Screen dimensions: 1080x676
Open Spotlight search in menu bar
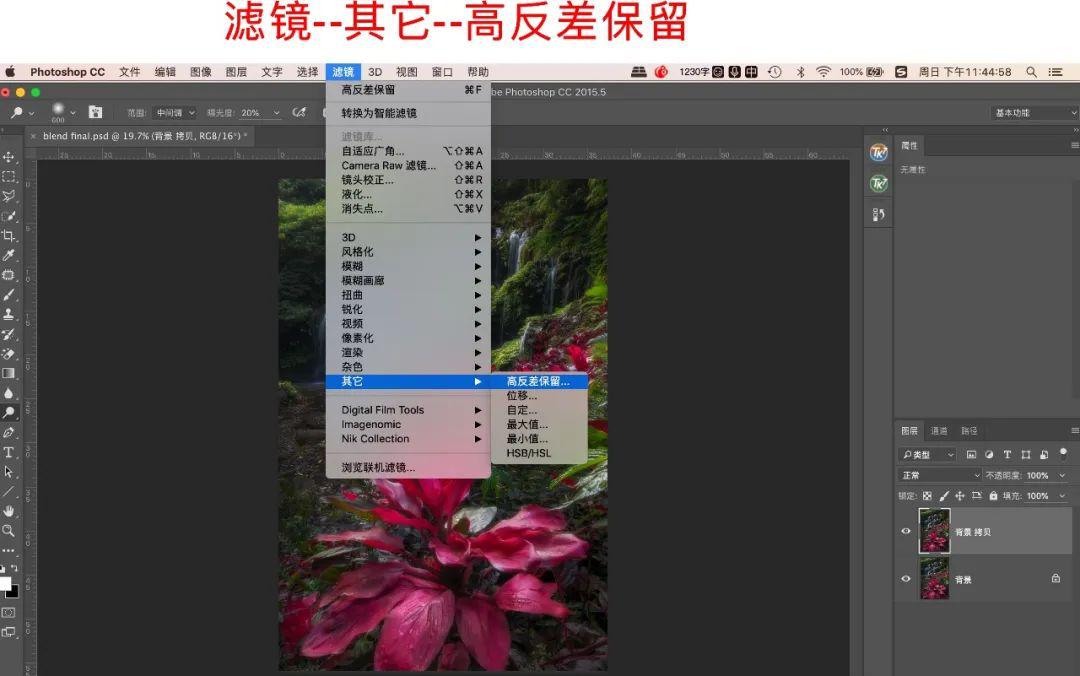coord(1031,72)
